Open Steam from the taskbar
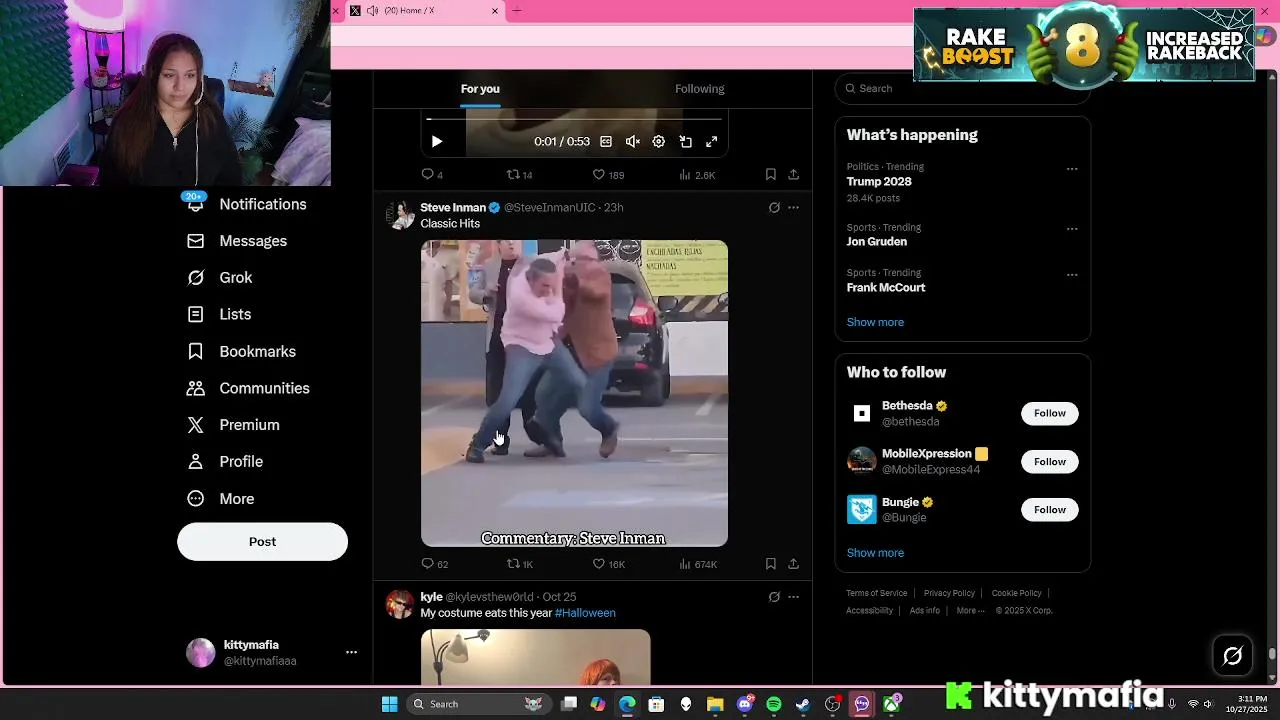This screenshot has height=720, width=1280. [803, 704]
